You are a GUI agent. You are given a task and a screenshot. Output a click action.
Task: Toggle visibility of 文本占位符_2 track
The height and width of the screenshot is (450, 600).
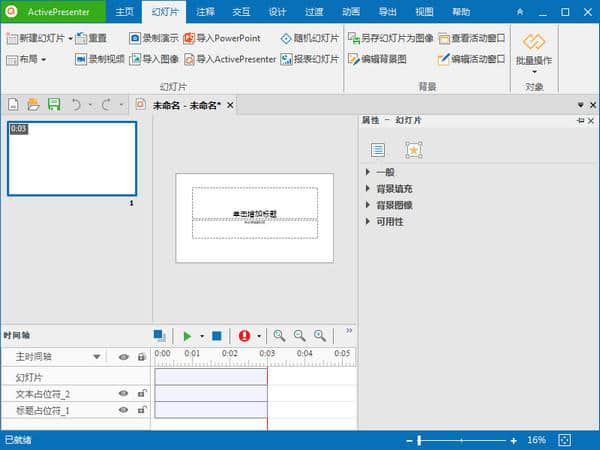tap(124, 394)
